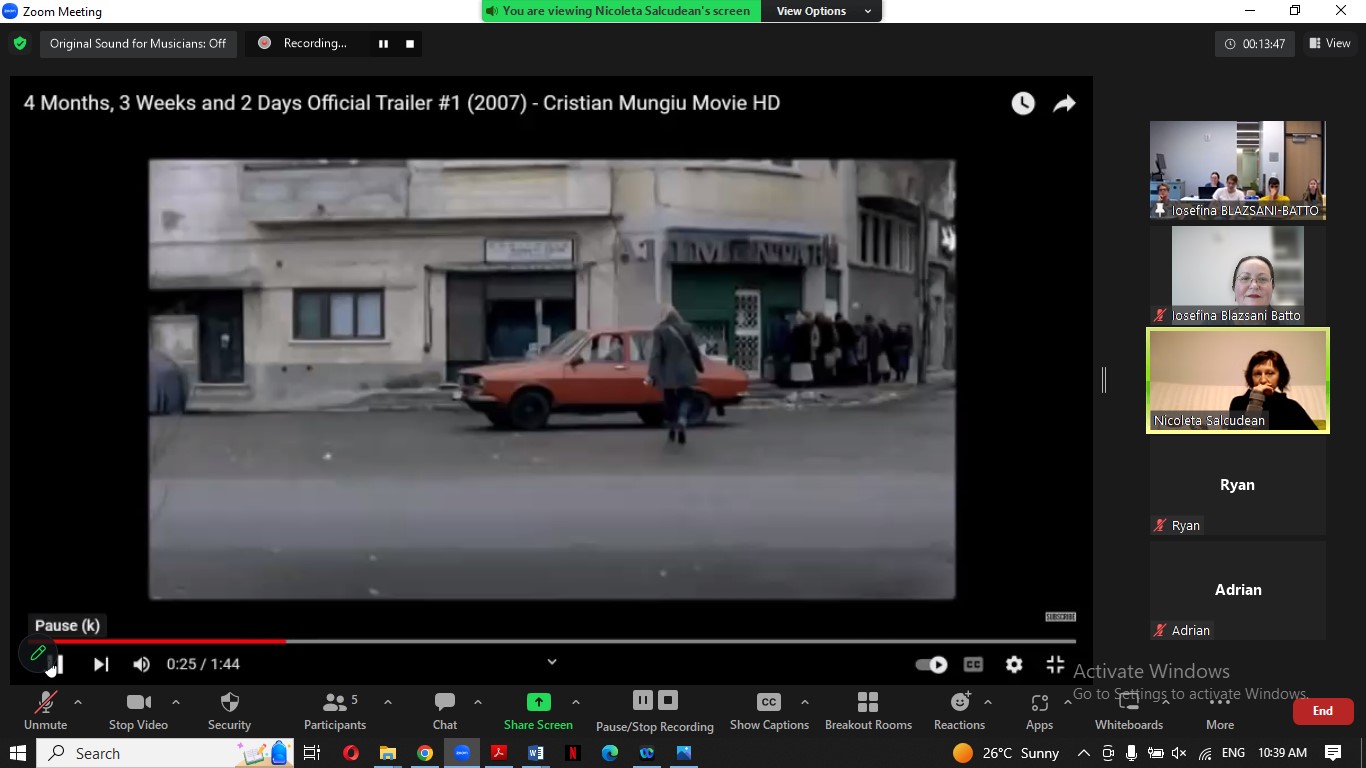This screenshot has height=768, width=1366.
Task: Select Adrian participant tile
Action: click(x=1238, y=590)
